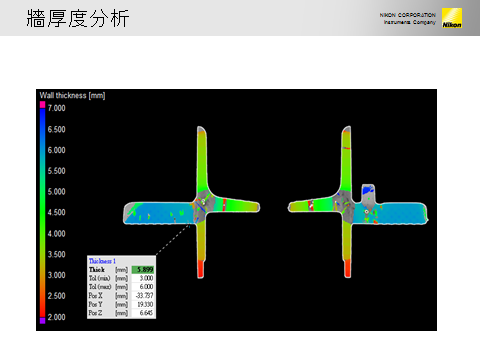This screenshot has height=360, width=480.
Task: Click the Thickness 1 annotation title
Action: pos(102,261)
